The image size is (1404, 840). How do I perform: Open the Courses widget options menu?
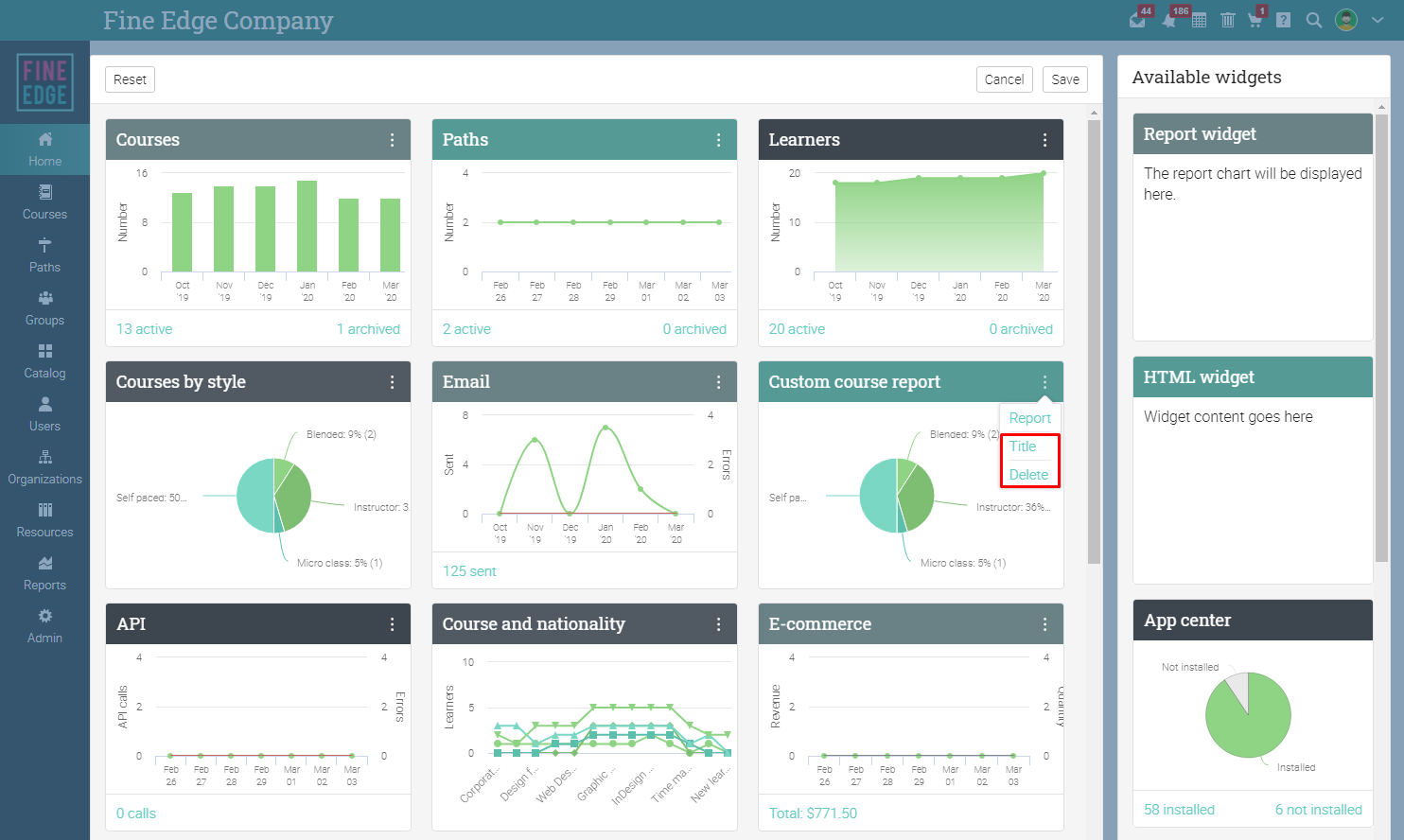[393, 140]
